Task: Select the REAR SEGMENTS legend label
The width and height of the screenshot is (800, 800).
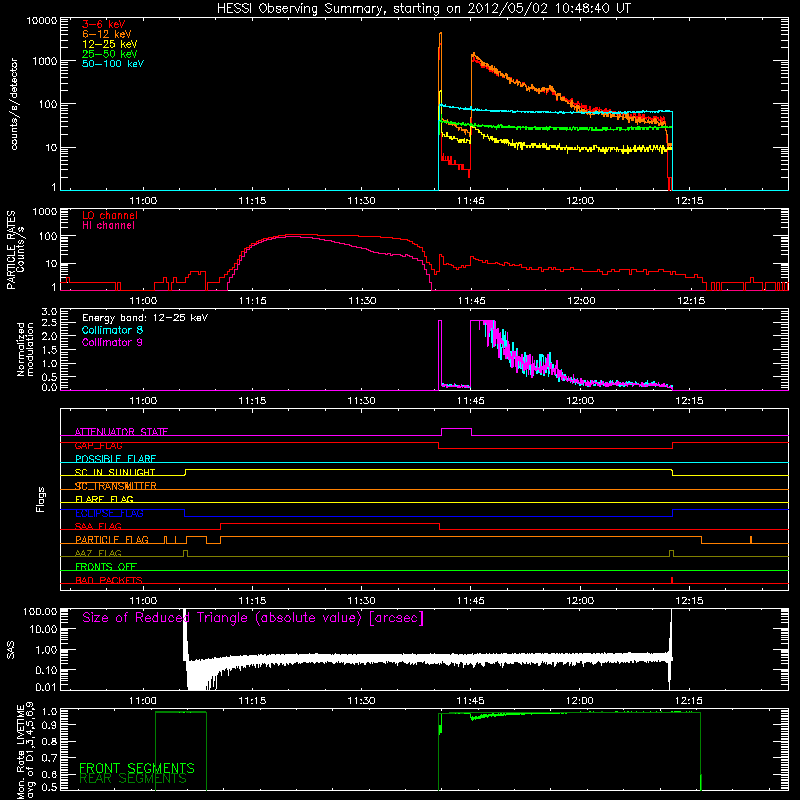Action: [133, 779]
